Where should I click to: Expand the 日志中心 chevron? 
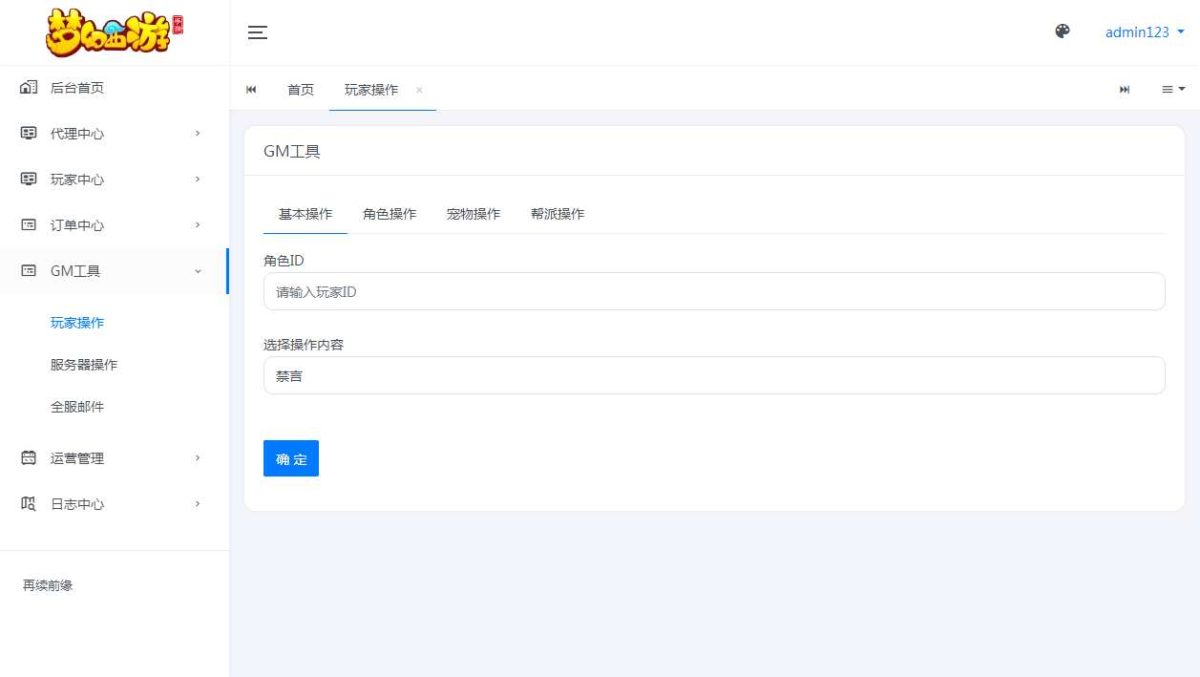click(x=198, y=504)
